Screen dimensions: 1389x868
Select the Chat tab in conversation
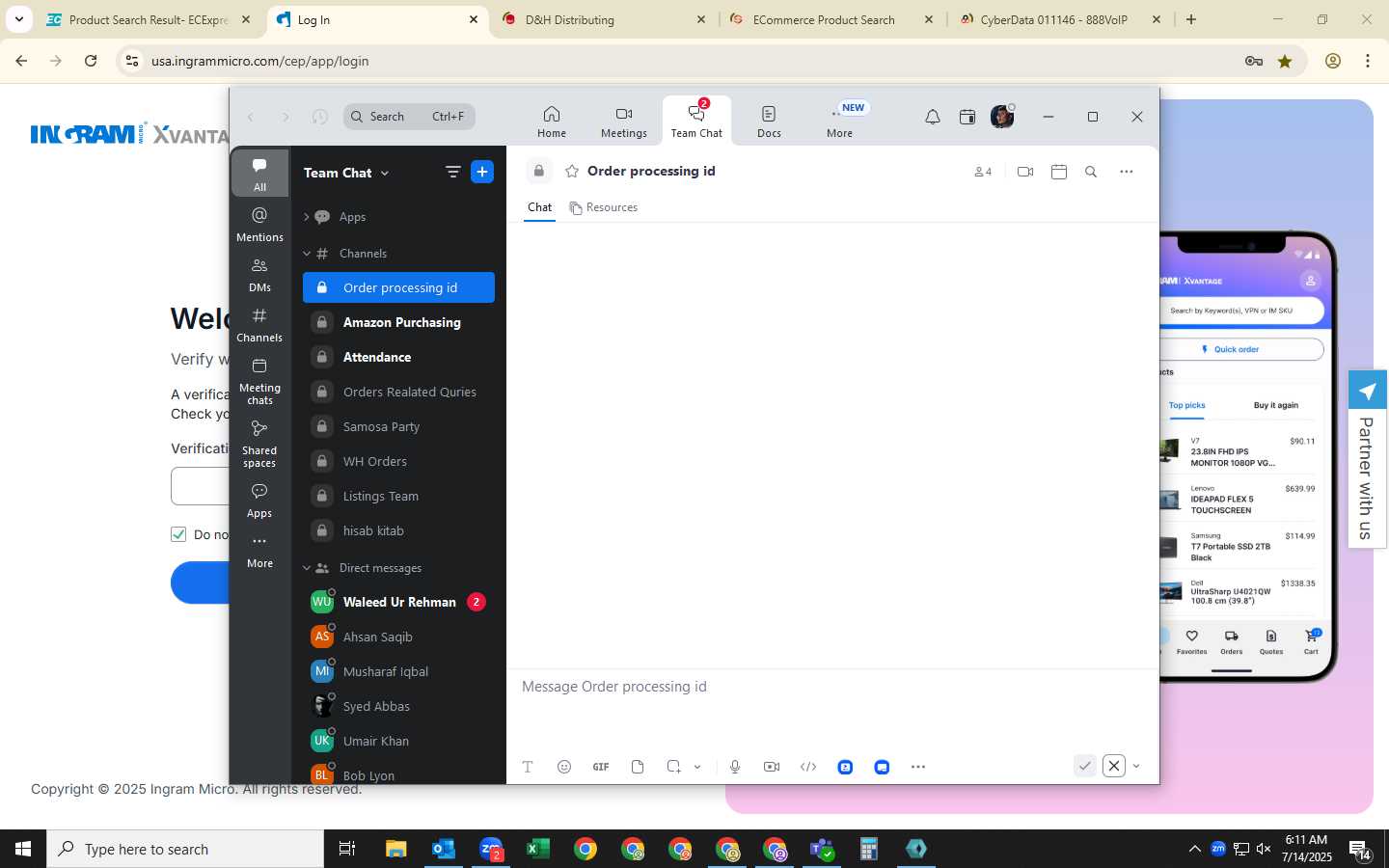(539, 207)
